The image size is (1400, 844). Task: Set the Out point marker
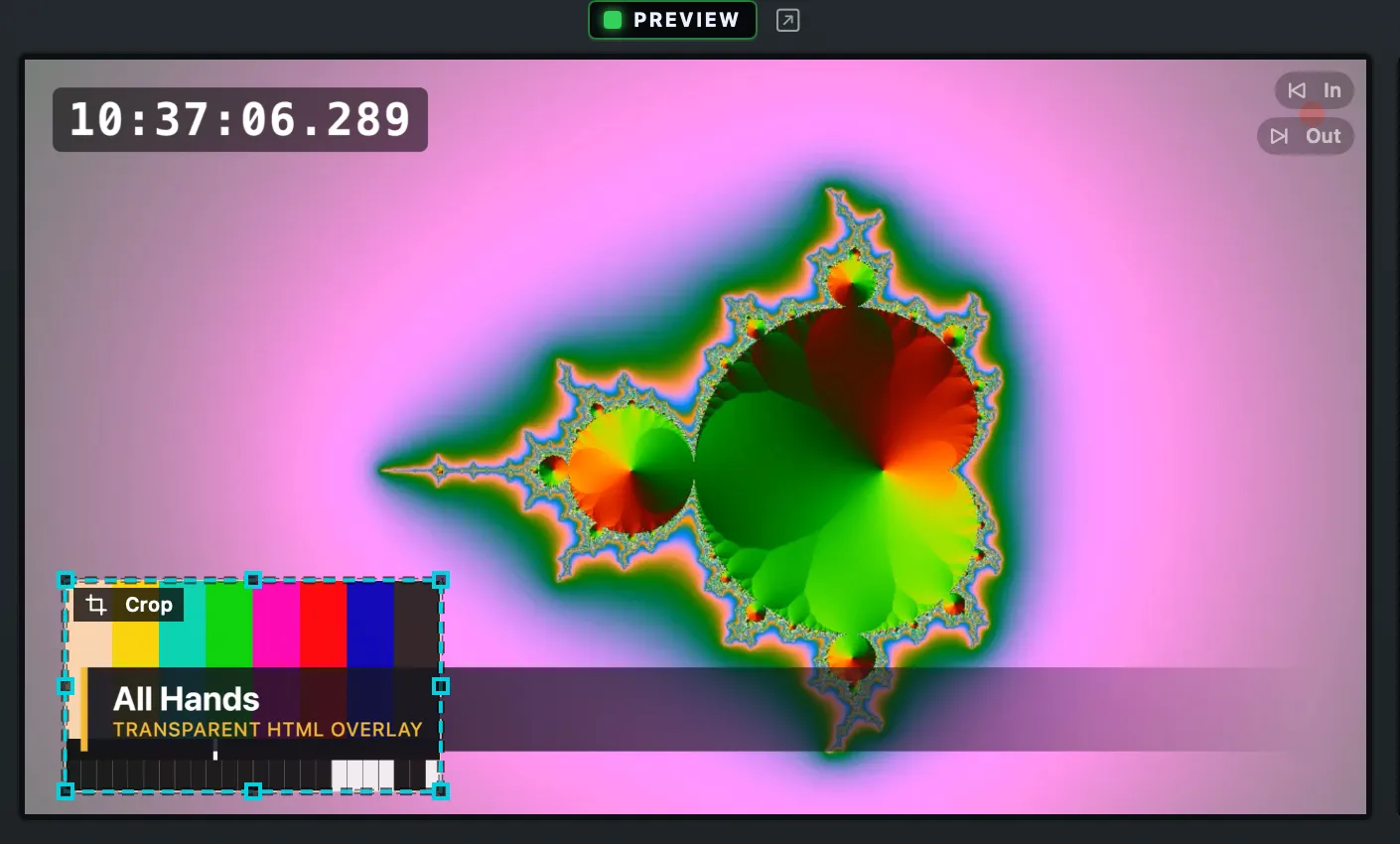1306,136
